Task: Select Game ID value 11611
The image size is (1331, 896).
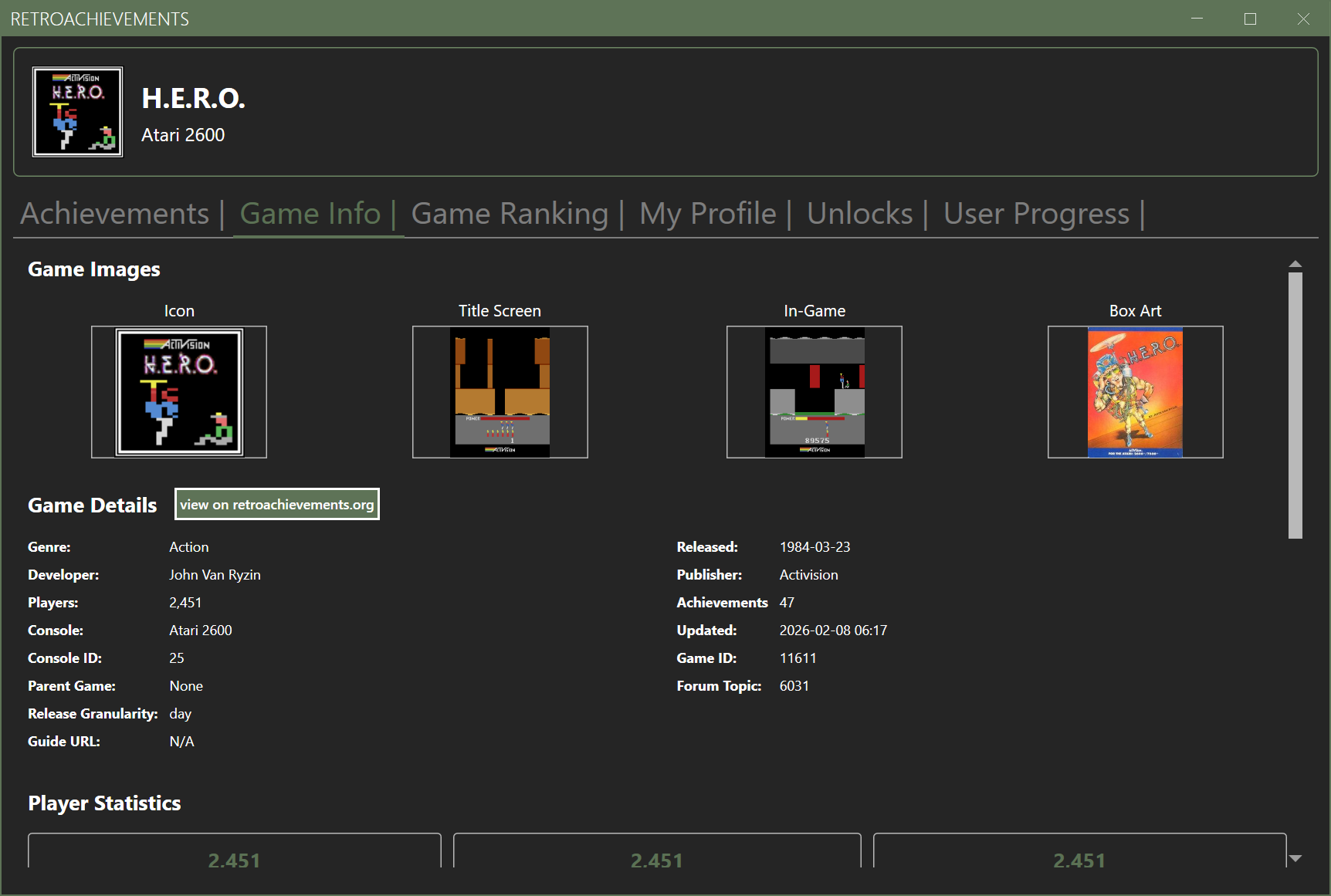Action: click(x=798, y=658)
